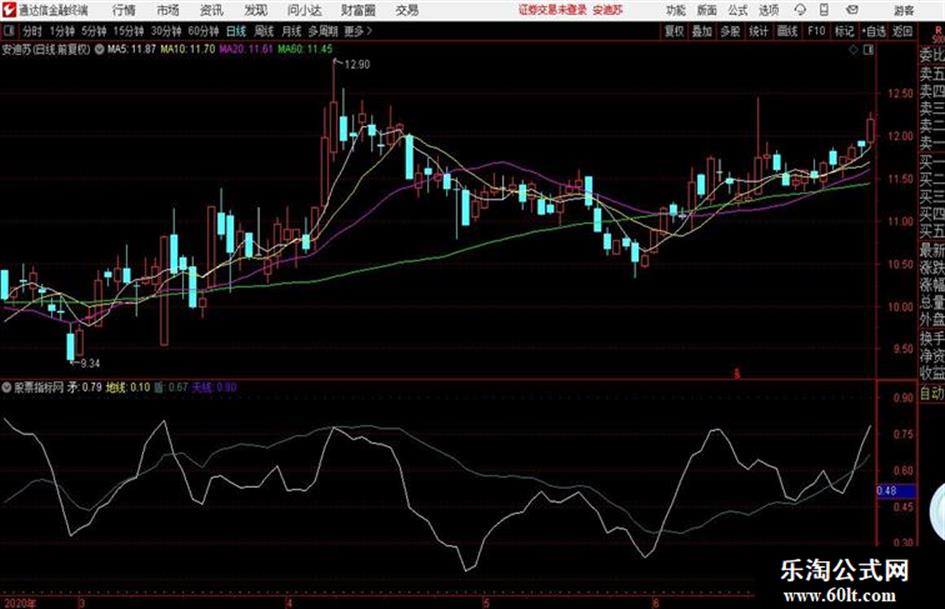945x609 pixels.
Task: Click the 统计 statistics button
Action: (759, 31)
